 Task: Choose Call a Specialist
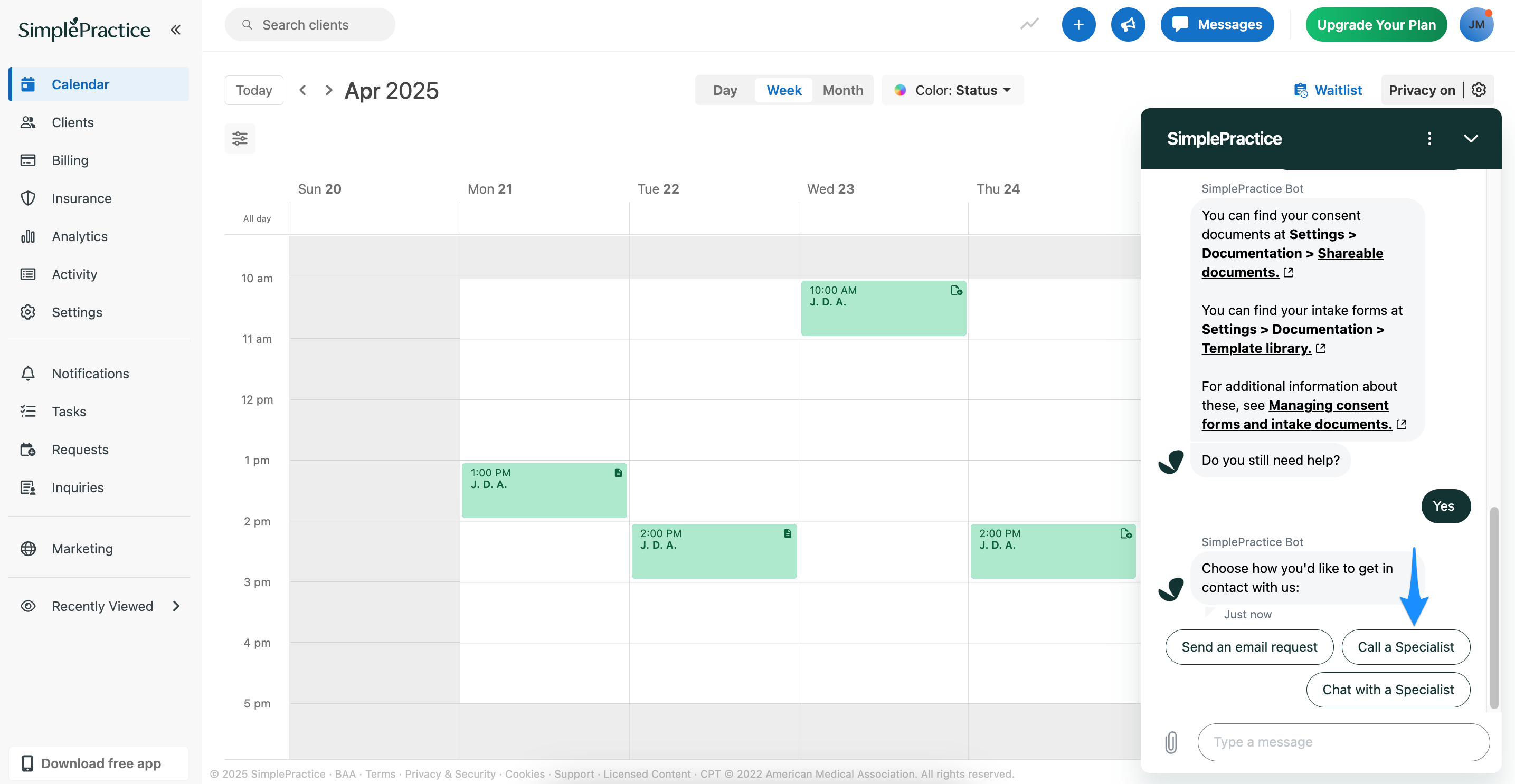pos(1406,646)
